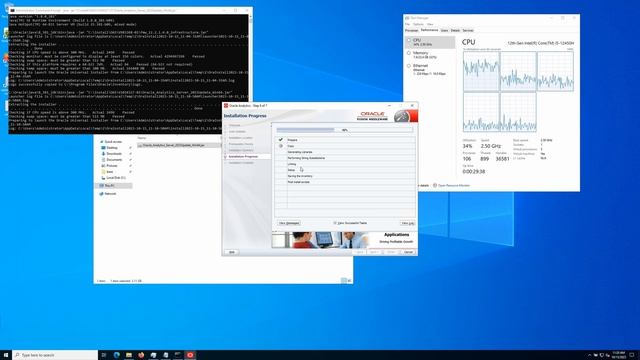Select the Installation Progress step in sidebar
Viewport: 640px width, 360px height.
[243, 156]
